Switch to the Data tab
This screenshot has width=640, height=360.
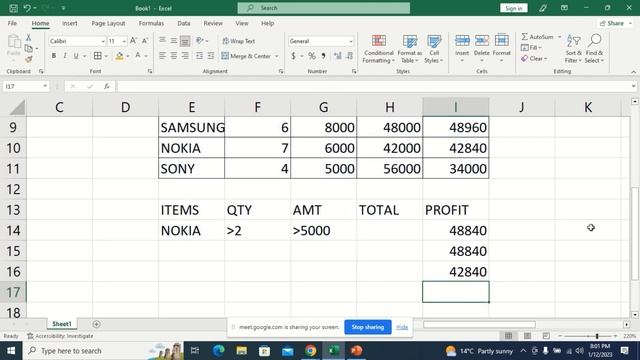pos(184,23)
